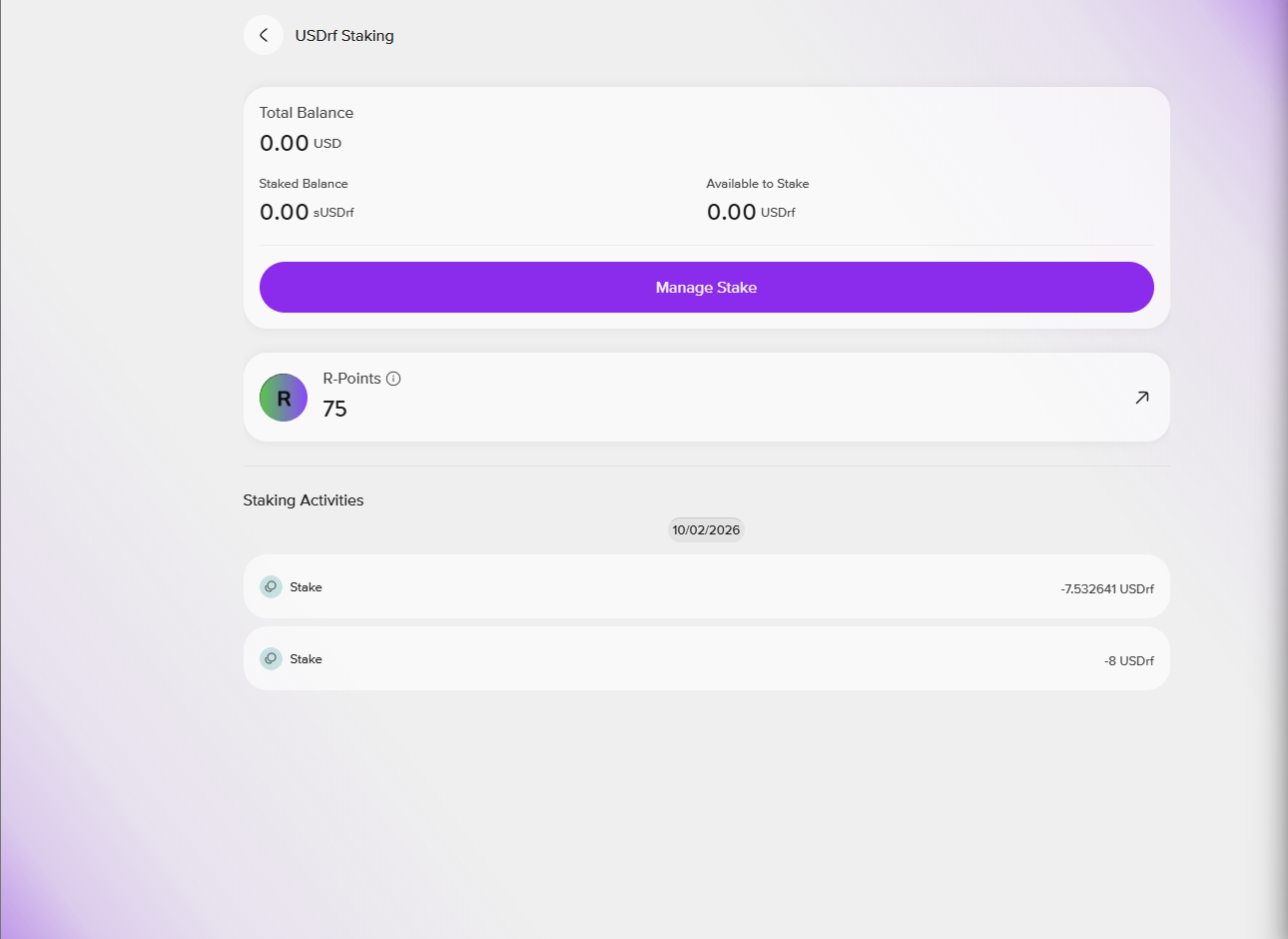Click the R-Points value 75
The width and height of the screenshot is (1288, 939).
(335, 409)
